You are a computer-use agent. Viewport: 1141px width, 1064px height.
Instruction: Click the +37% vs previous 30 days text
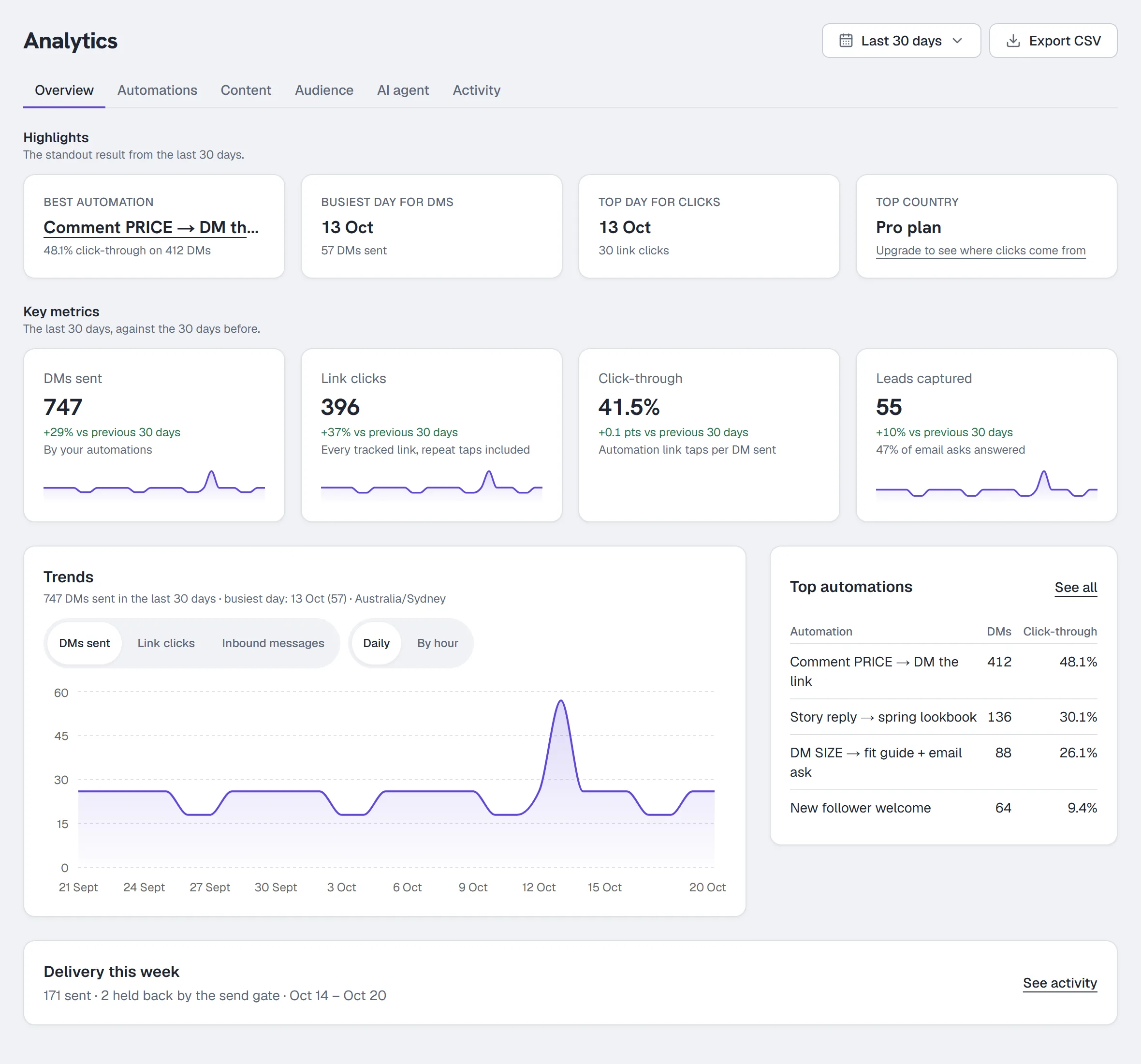tap(389, 432)
